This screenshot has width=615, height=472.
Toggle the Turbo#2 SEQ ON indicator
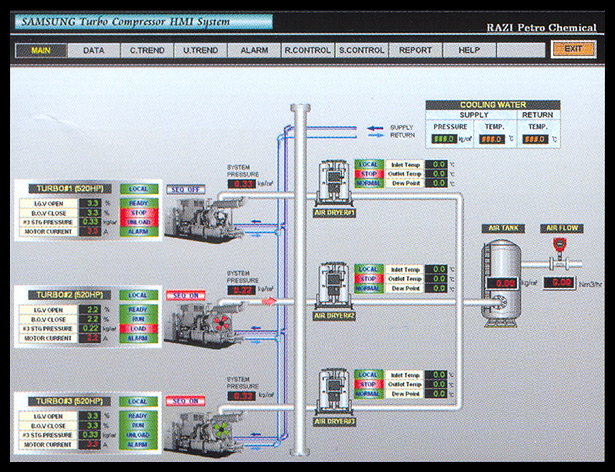pyautogui.click(x=186, y=295)
